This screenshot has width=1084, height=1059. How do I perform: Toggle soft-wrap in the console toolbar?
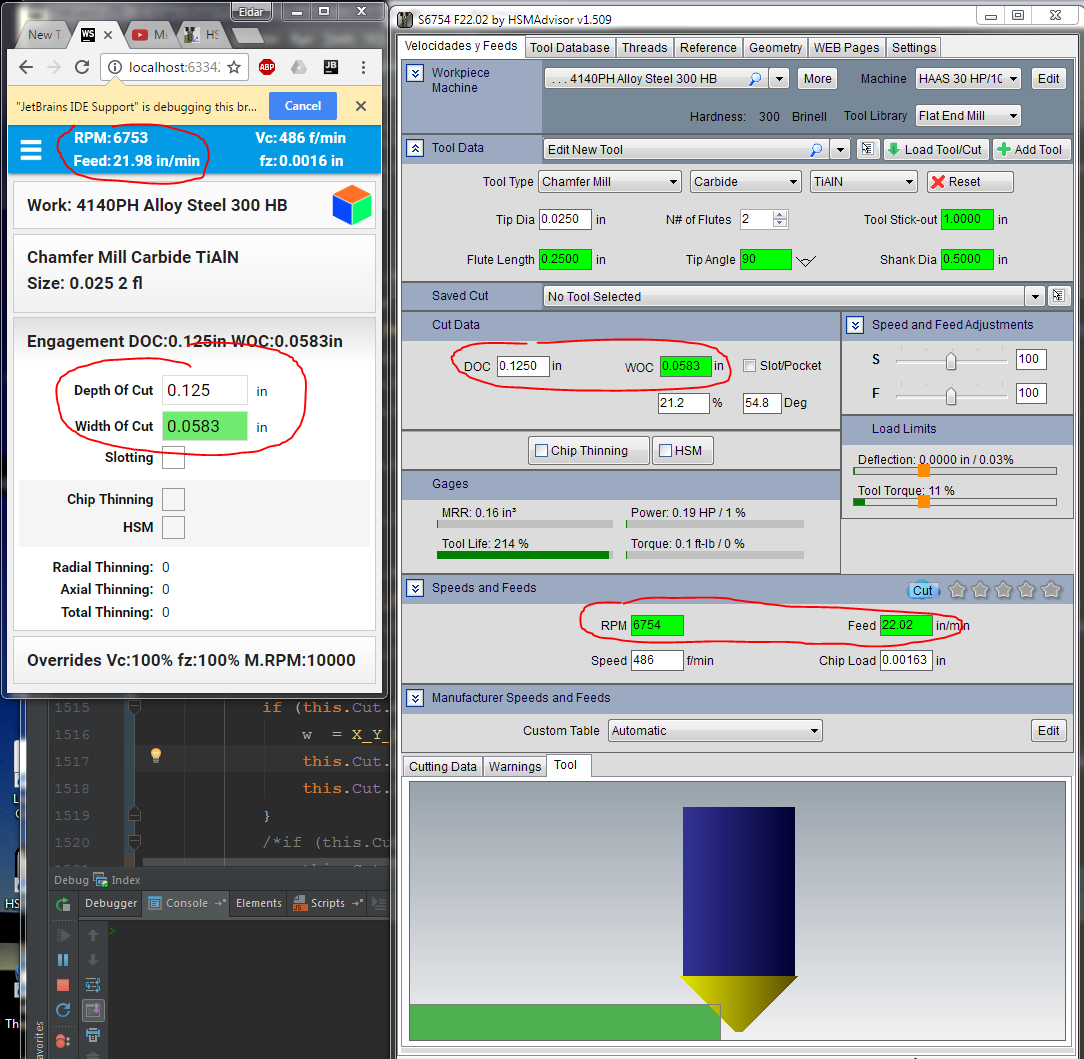(93, 985)
